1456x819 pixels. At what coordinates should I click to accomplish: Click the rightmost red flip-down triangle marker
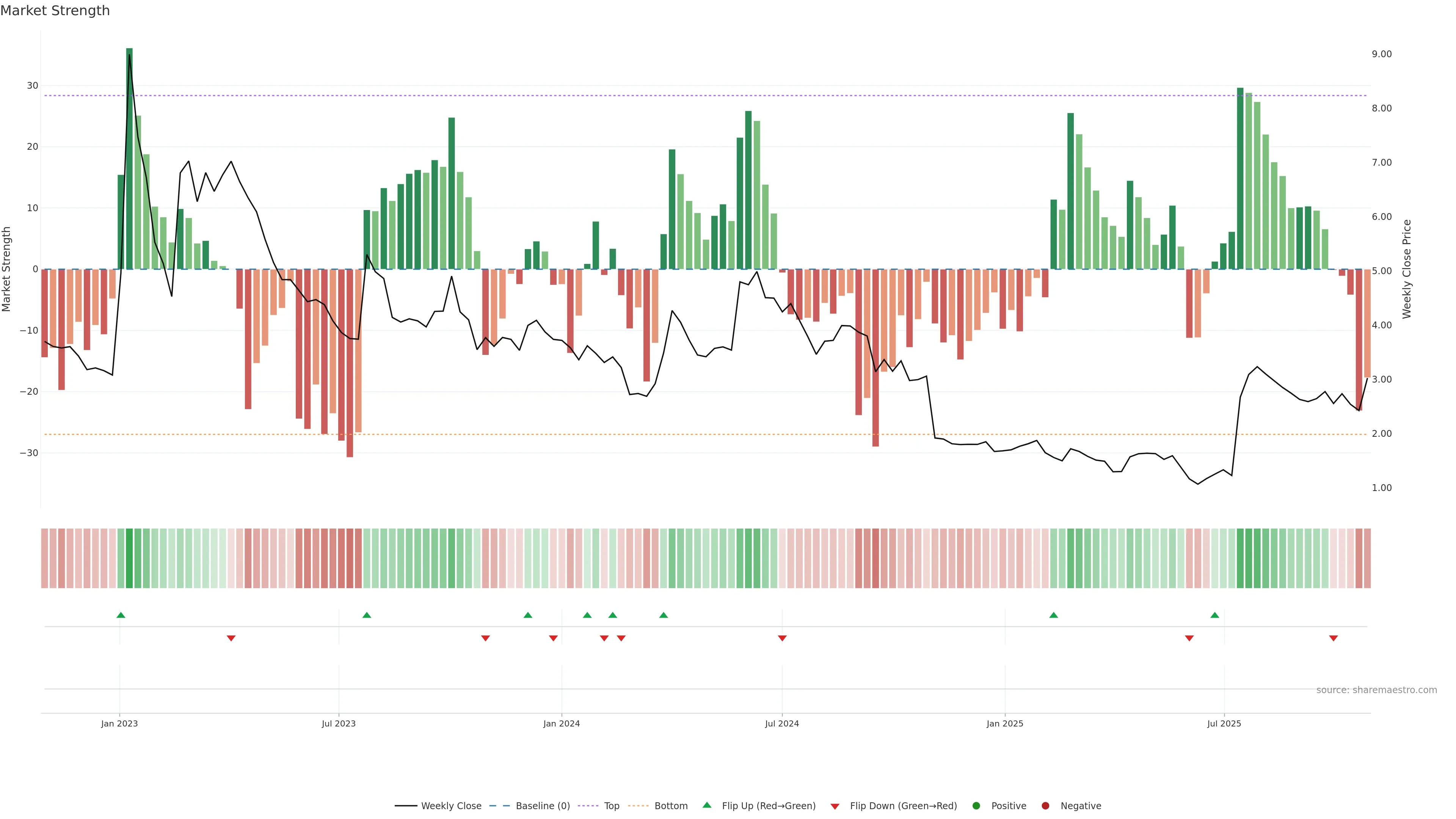(1334, 638)
